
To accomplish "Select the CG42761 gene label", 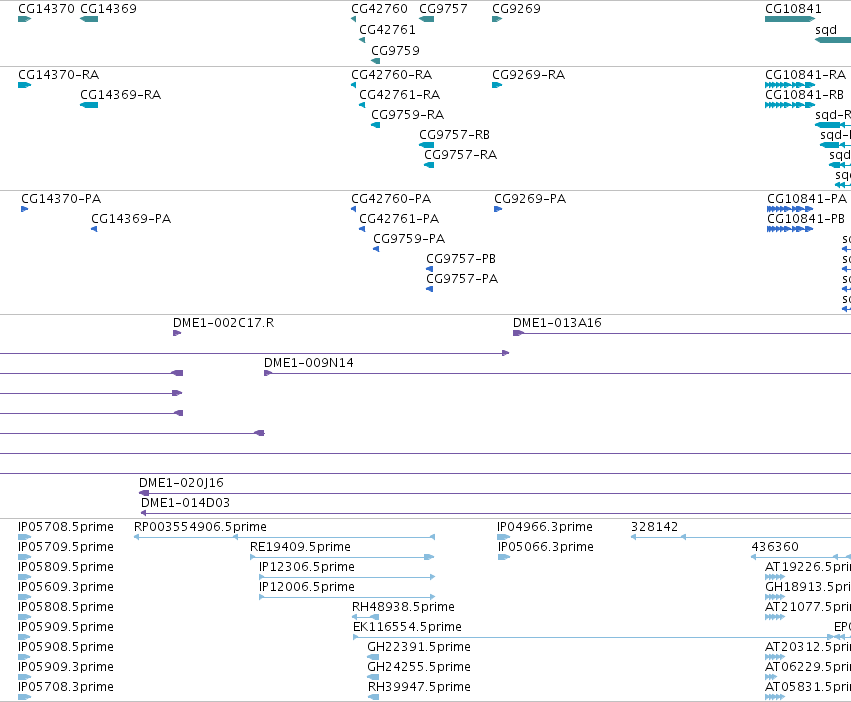I will click(387, 30).
